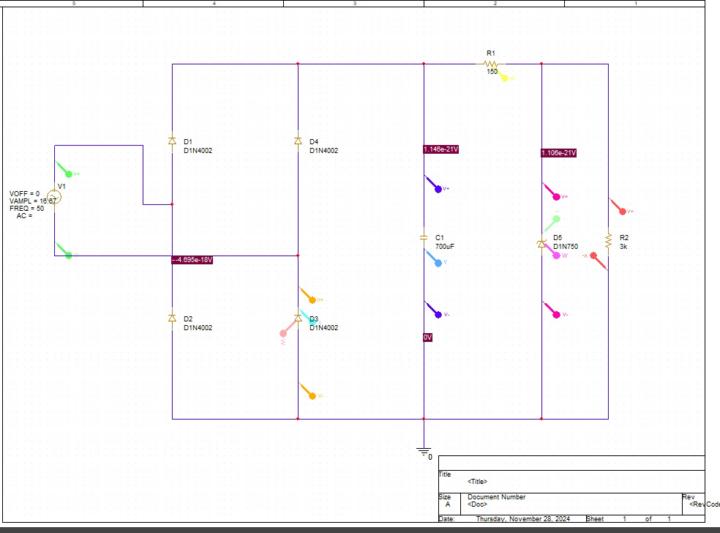Image resolution: width=720 pixels, height=533 pixels.
Task: Select the D2 diode symbol
Action: (x=172, y=318)
